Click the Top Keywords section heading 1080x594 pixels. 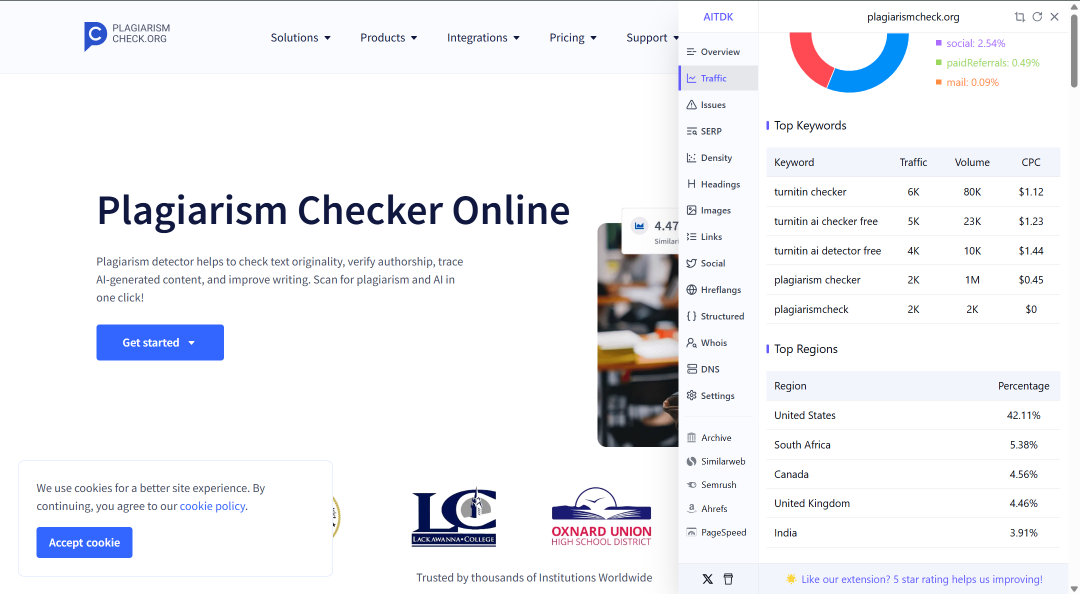pyautogui.click(x=810, y=125)
